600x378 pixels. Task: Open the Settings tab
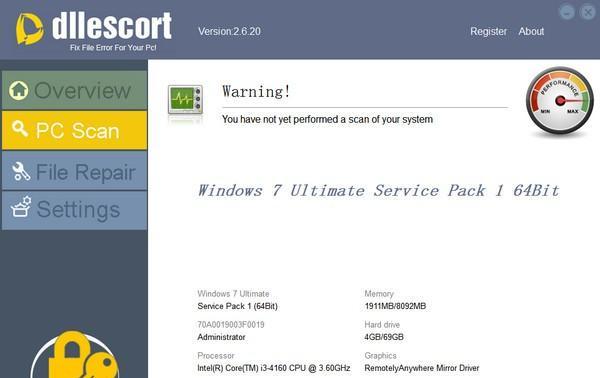click(x=74, y=210)
